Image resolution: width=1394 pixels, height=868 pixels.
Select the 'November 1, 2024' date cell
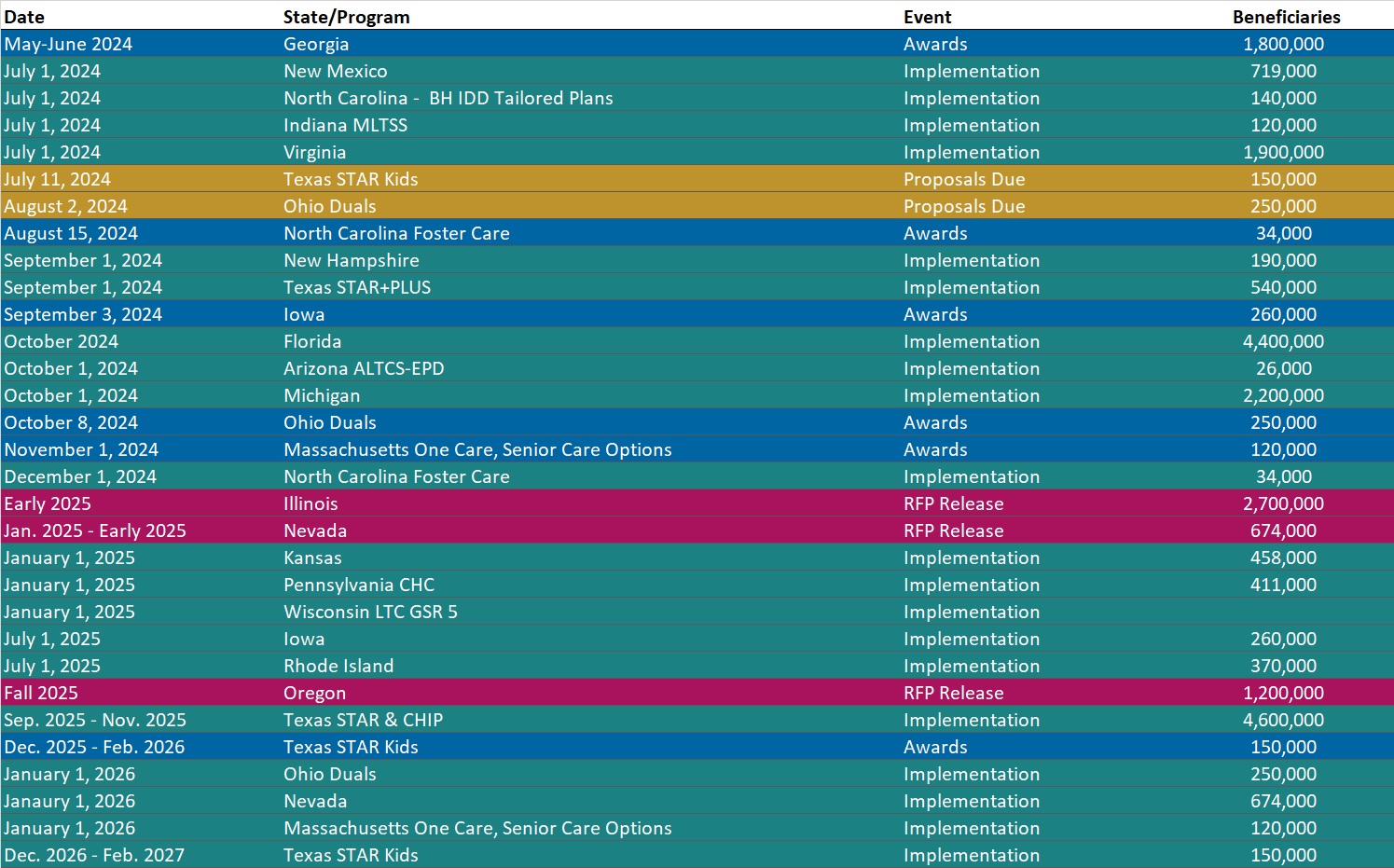coord(80,449)
